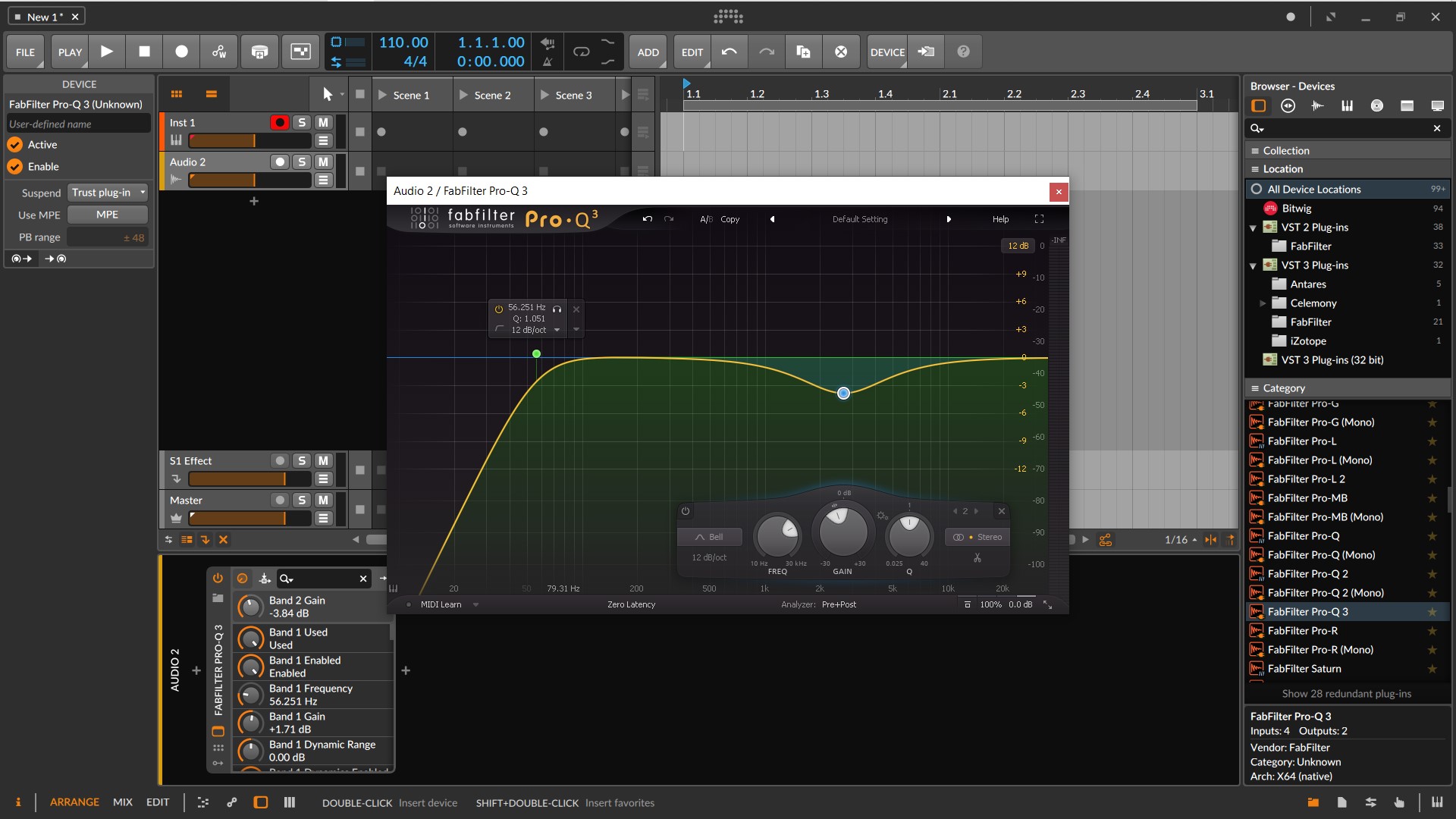Toggle record arm on Inst 1 track
Screen dimensions: 1456x819
click(x=280, y=122)
